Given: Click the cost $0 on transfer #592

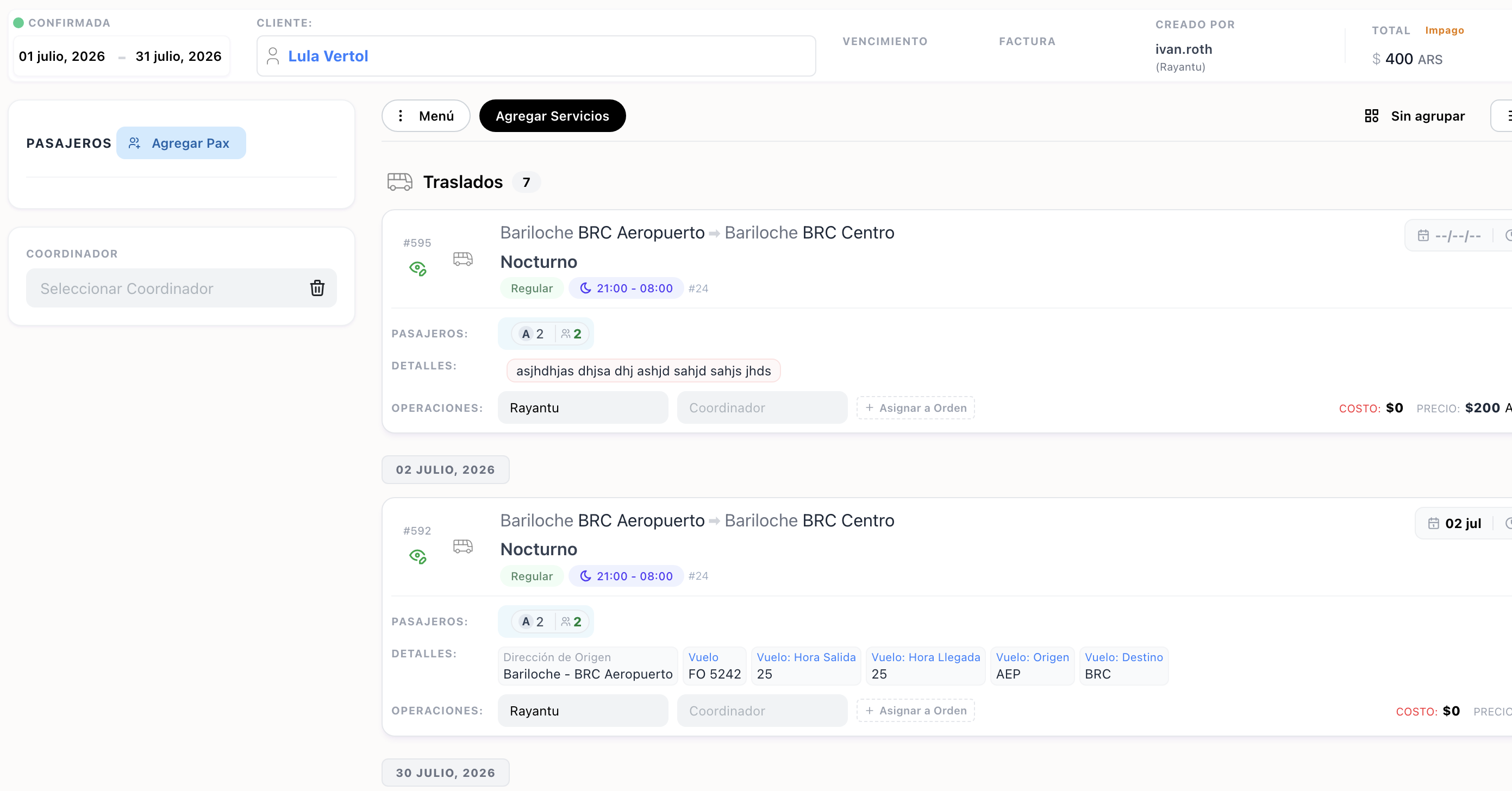Looking at the screenshot, I should click(1451, 711).
